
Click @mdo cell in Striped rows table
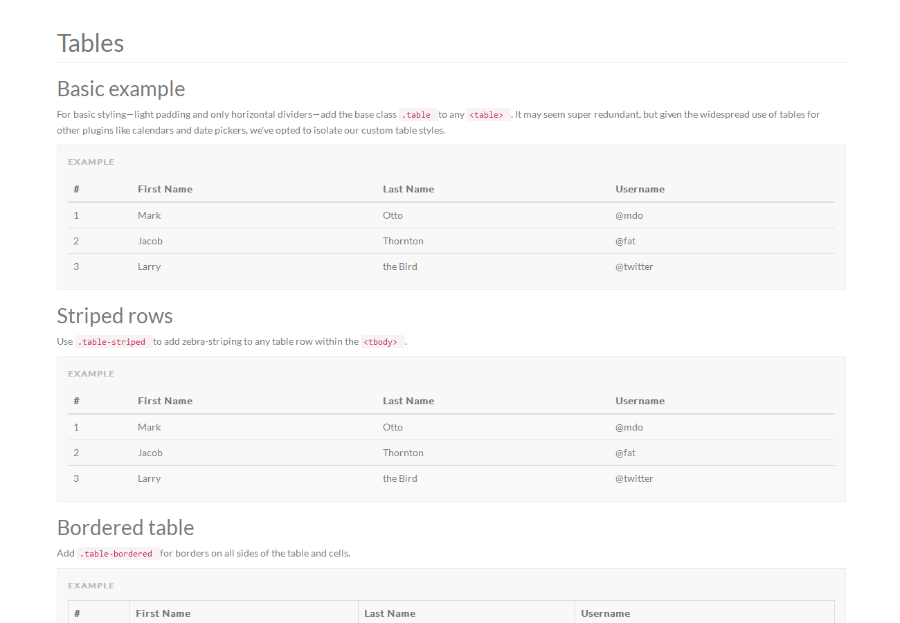click(629, 427)
